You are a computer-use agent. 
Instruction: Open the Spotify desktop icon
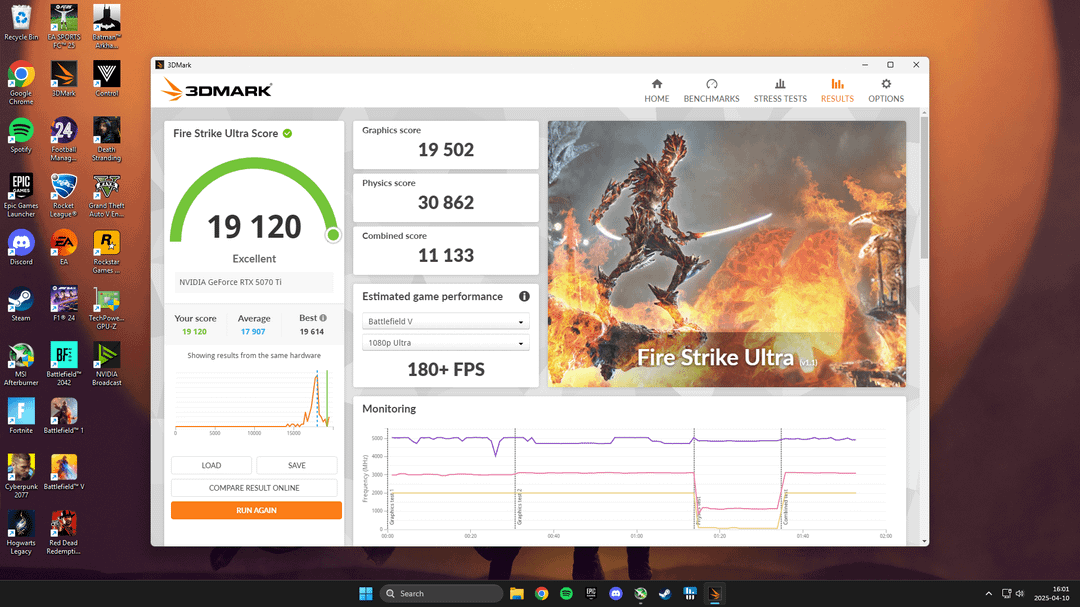(x=21, y=135)
